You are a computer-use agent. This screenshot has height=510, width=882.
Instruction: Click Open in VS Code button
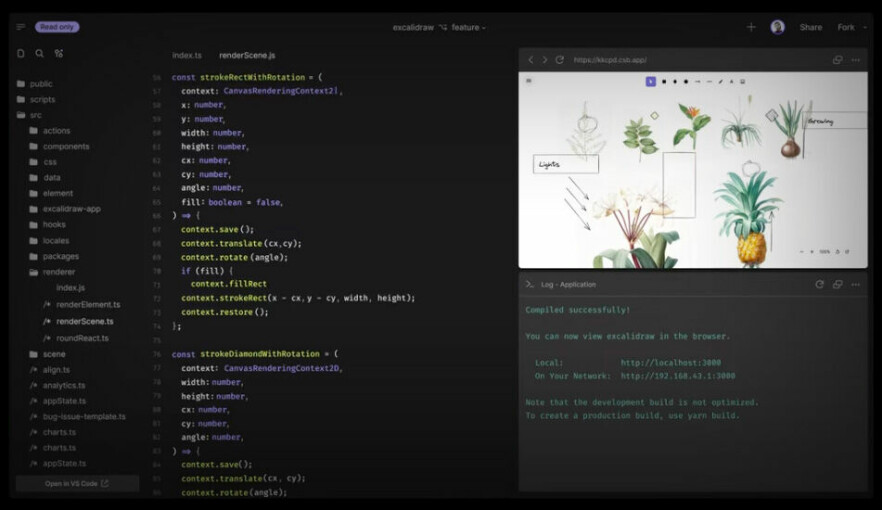click(77, 484)
